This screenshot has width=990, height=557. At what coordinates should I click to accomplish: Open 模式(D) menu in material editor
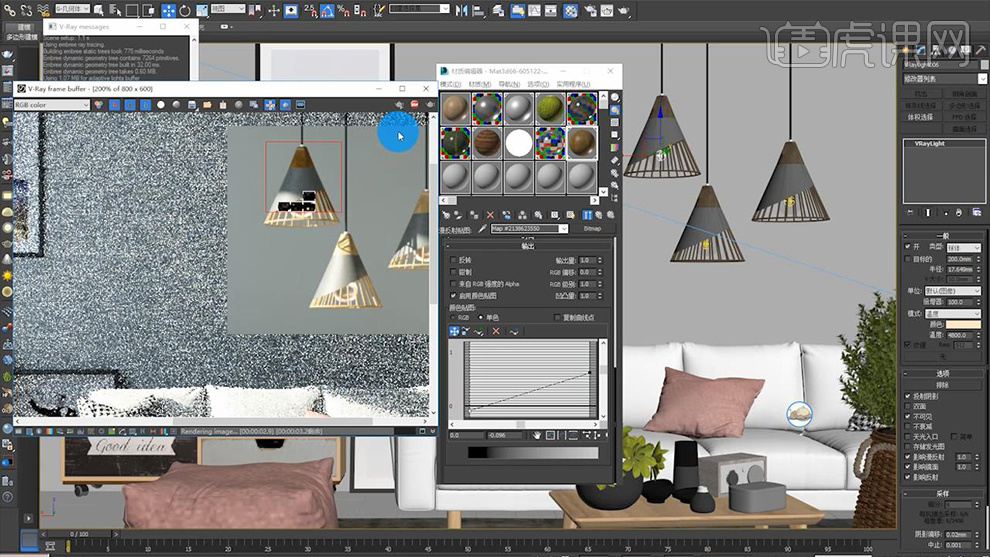click(450, 84)
